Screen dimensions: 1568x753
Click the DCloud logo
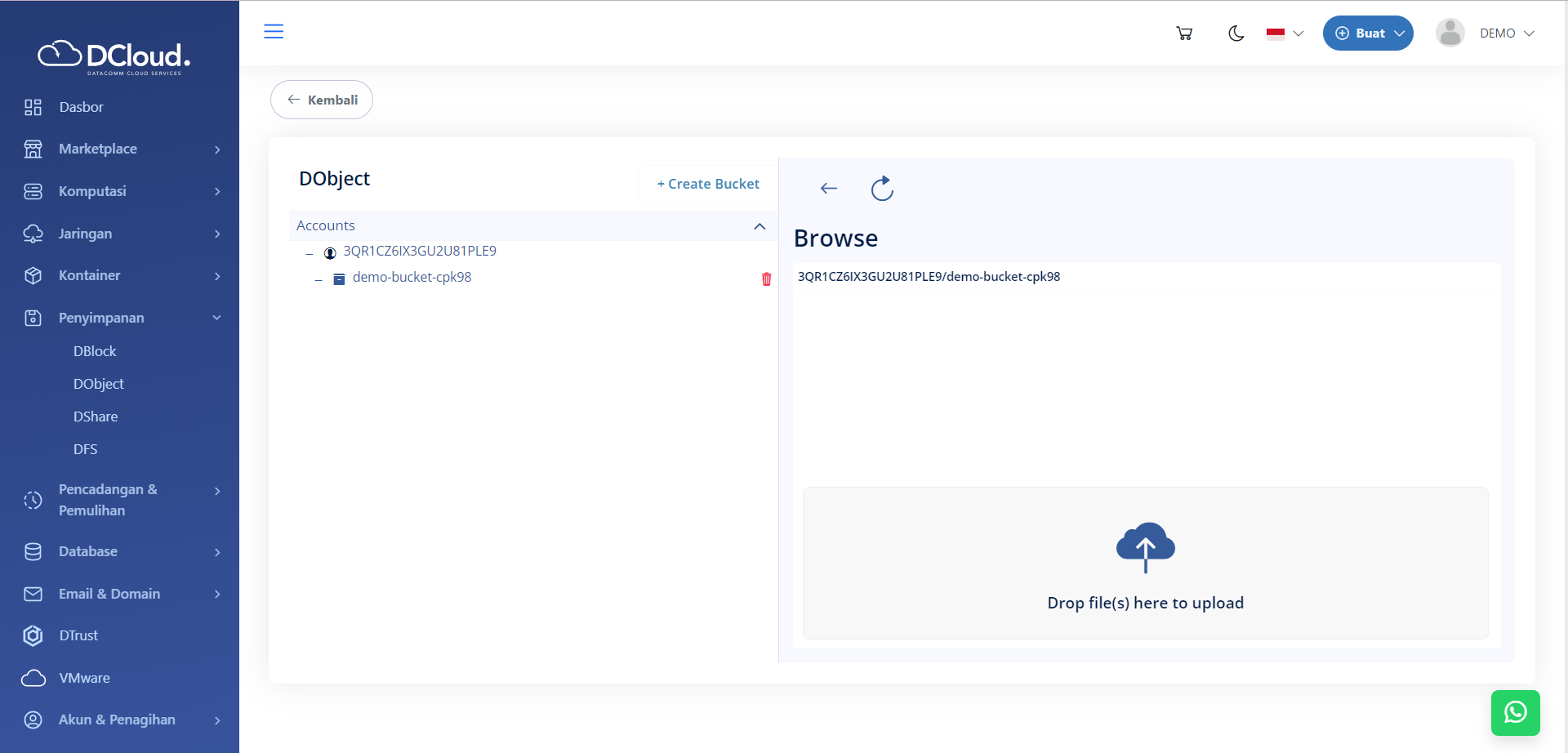click(115, 56)
